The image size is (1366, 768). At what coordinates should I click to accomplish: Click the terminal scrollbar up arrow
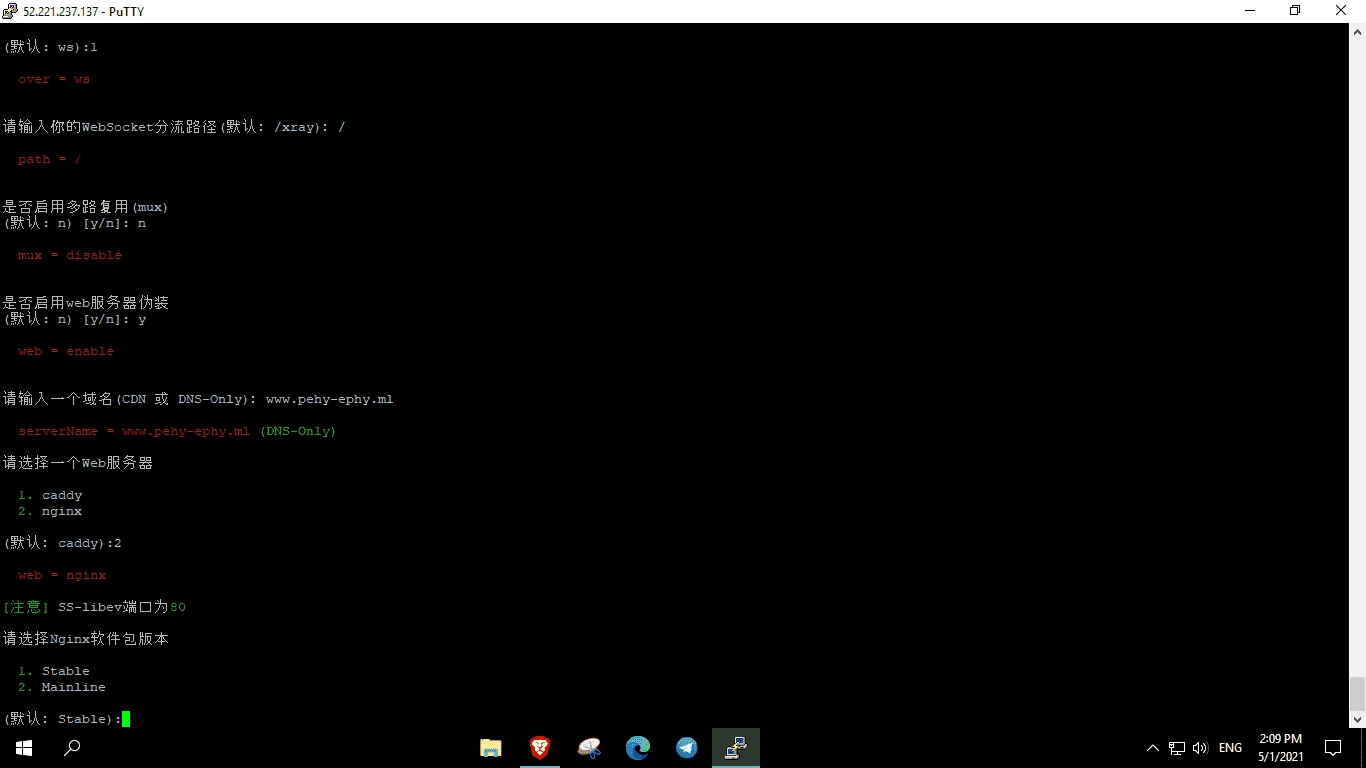(1357, 33)
